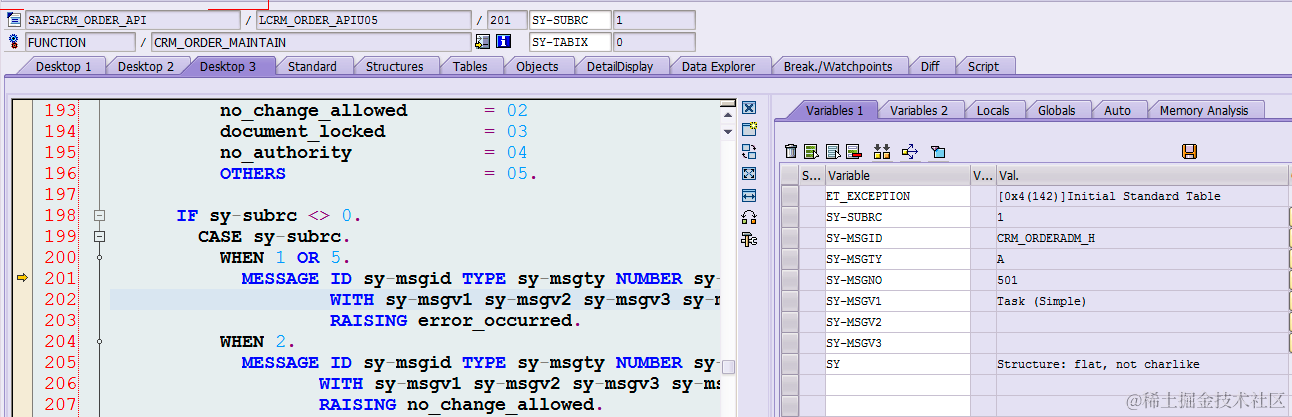Click the Variable column header
Screen dimensions: 1292x417
tap(897, 175)
